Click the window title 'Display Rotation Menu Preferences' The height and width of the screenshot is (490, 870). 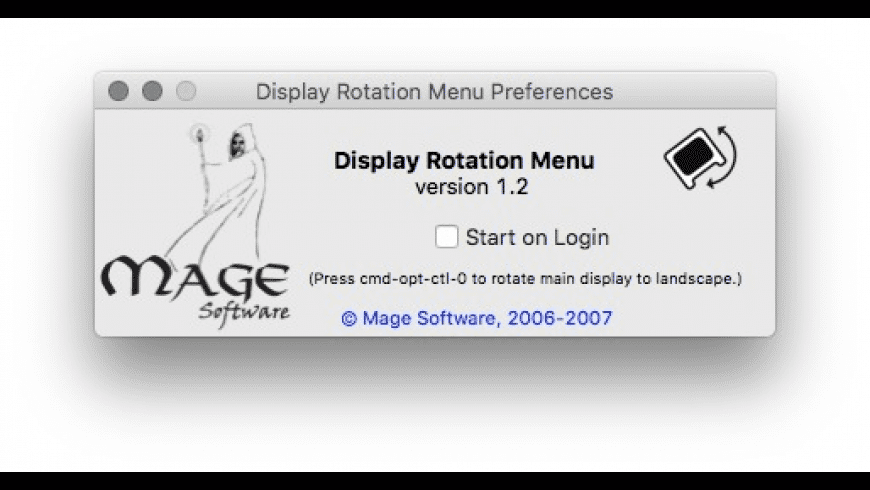point(434,92)
